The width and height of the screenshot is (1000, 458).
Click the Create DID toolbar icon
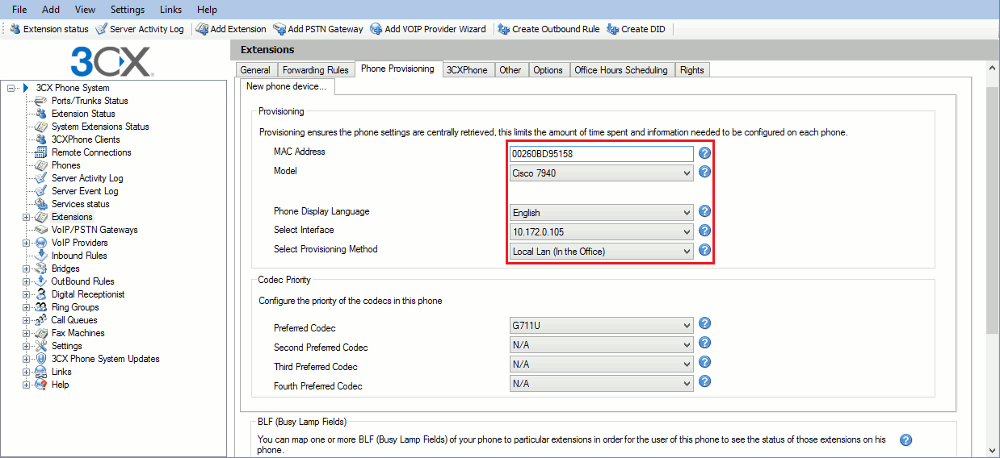tap(612, 29)
